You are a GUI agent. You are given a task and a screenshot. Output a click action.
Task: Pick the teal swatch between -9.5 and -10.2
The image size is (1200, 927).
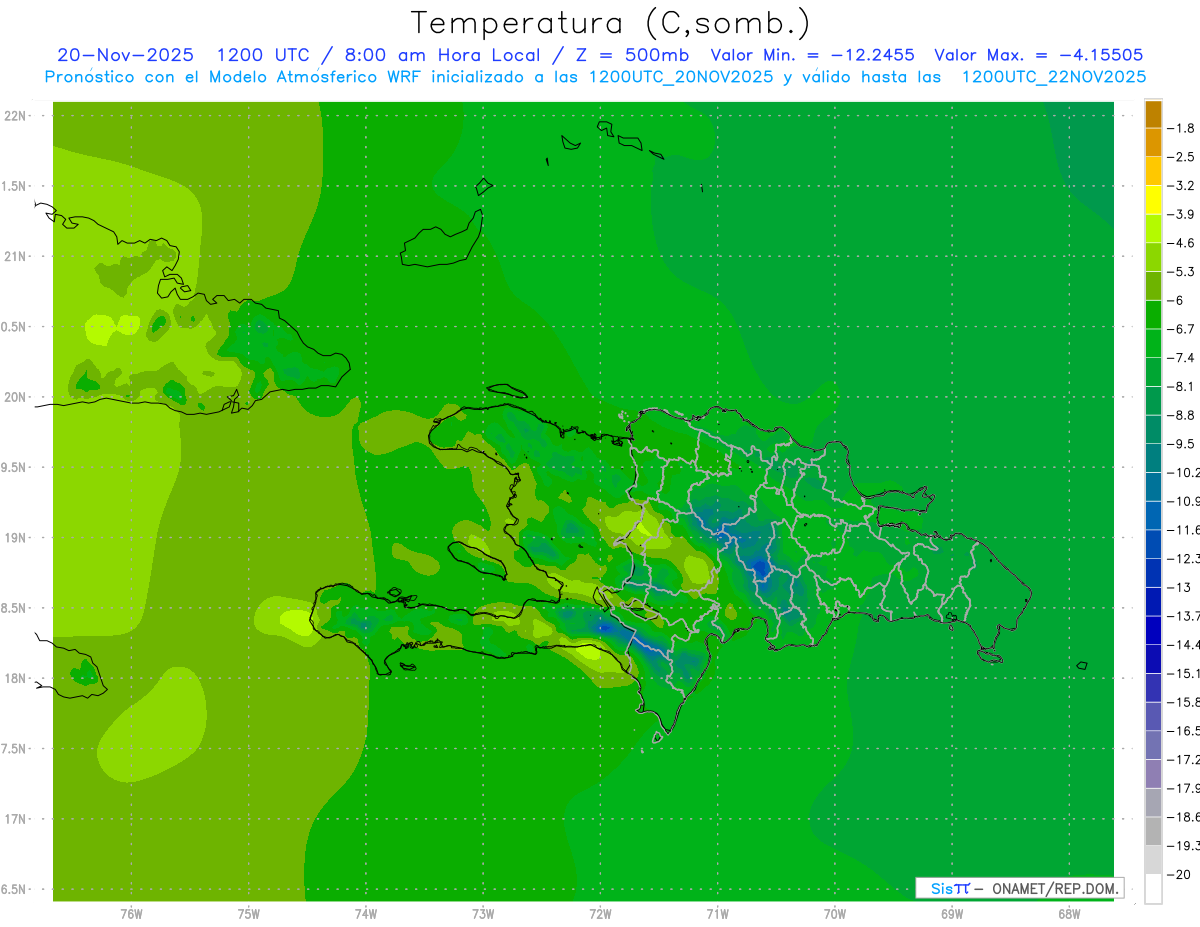[x=1153, y=458]
